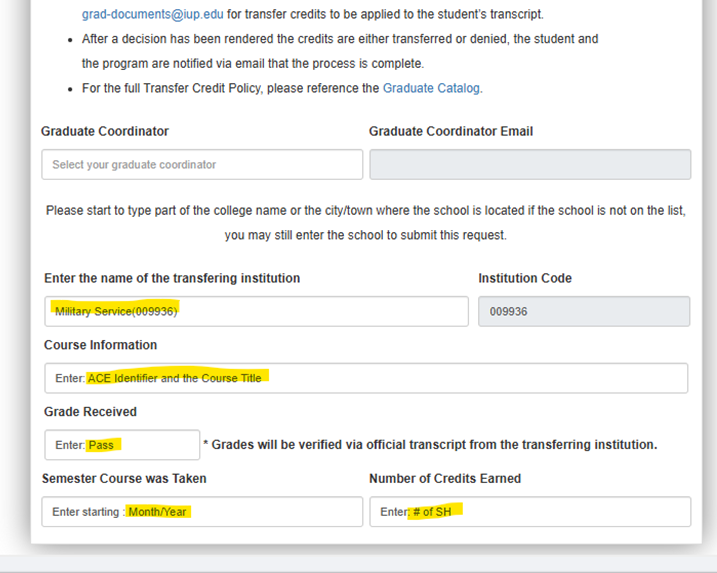The image size is (717, 573).
Task: Click the Semester Course was Taken label
Action: click(124, 478)
